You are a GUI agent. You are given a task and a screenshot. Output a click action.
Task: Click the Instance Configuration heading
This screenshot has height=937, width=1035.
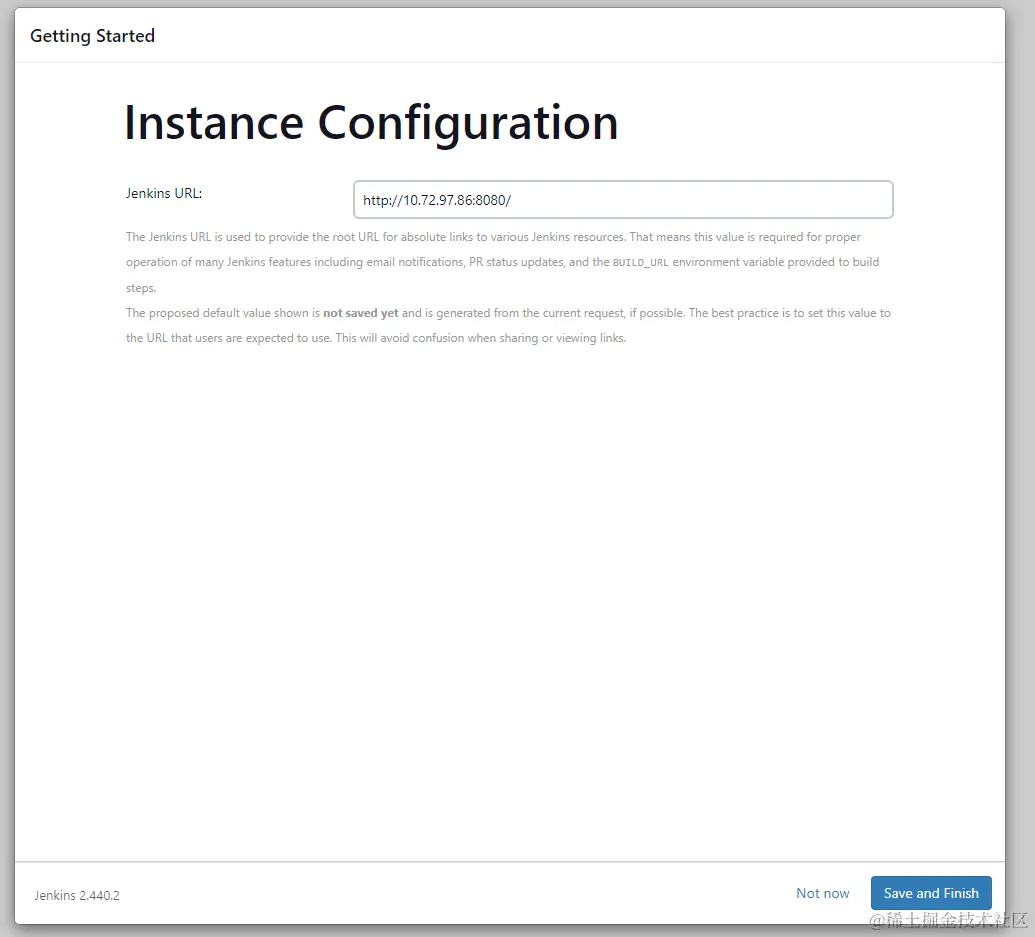pos(371,123)
